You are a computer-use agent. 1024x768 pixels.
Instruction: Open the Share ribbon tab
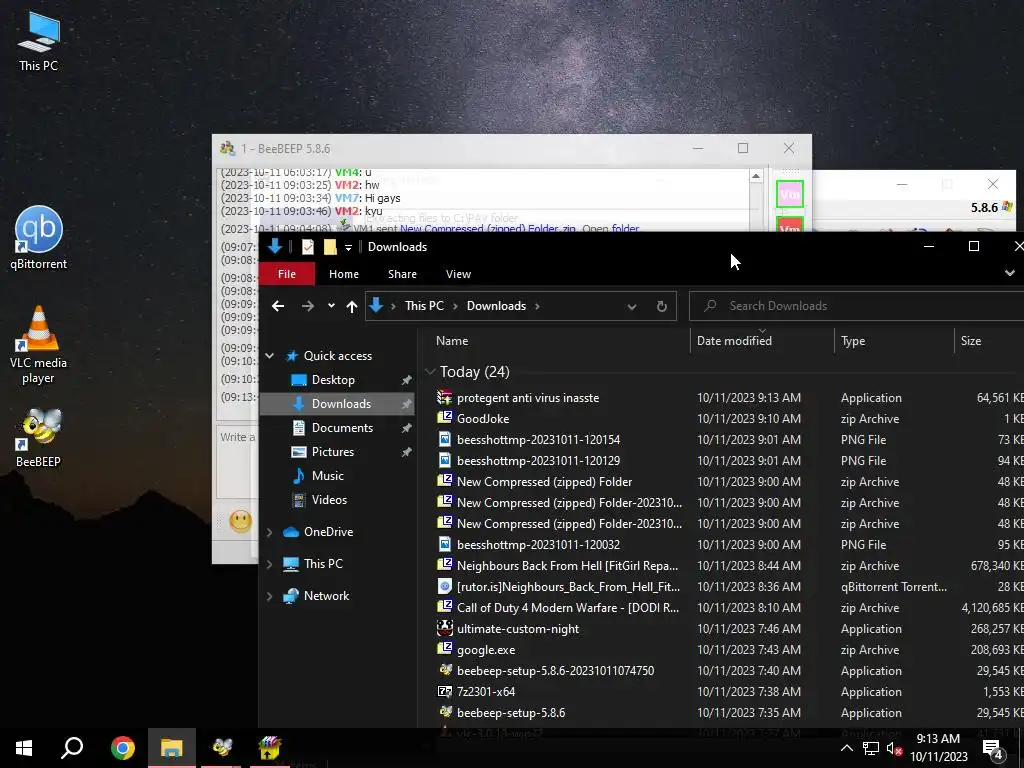point(402,274)
